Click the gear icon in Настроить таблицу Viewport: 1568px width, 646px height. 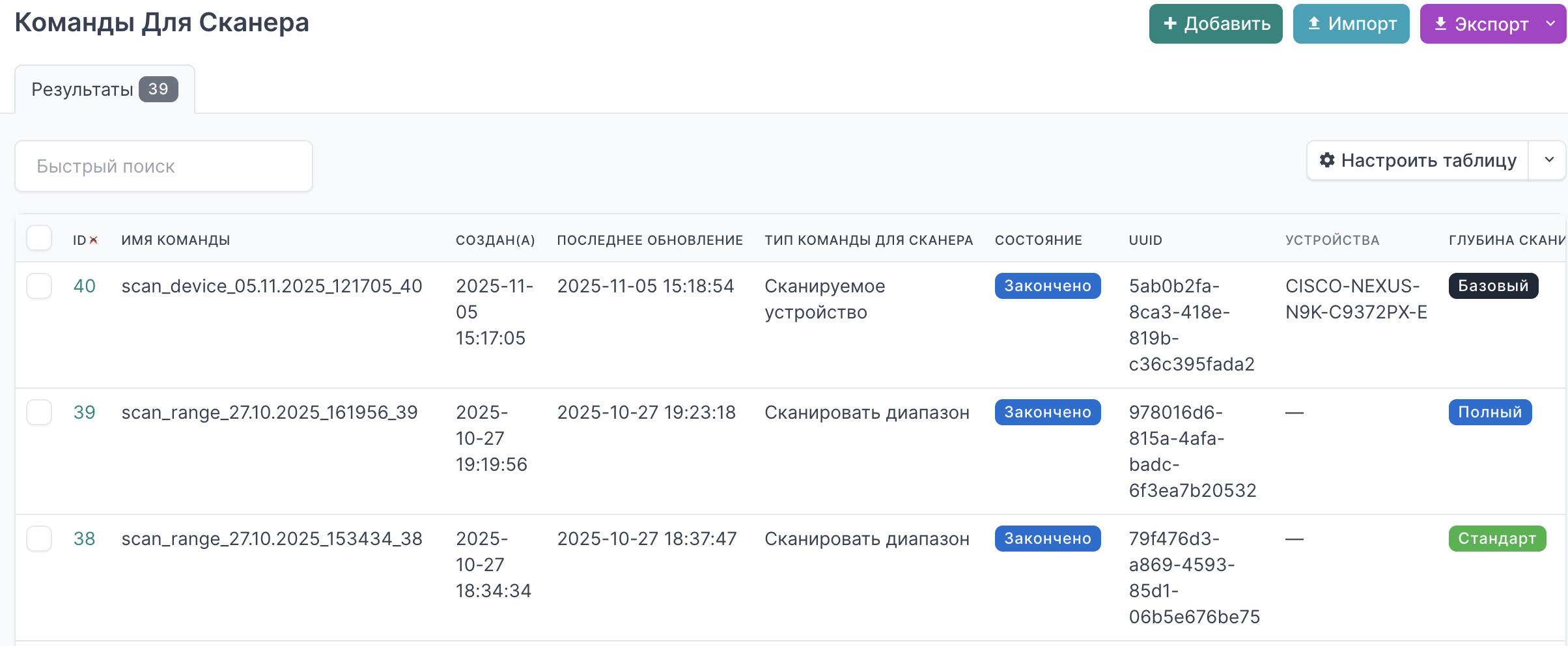1326,160
